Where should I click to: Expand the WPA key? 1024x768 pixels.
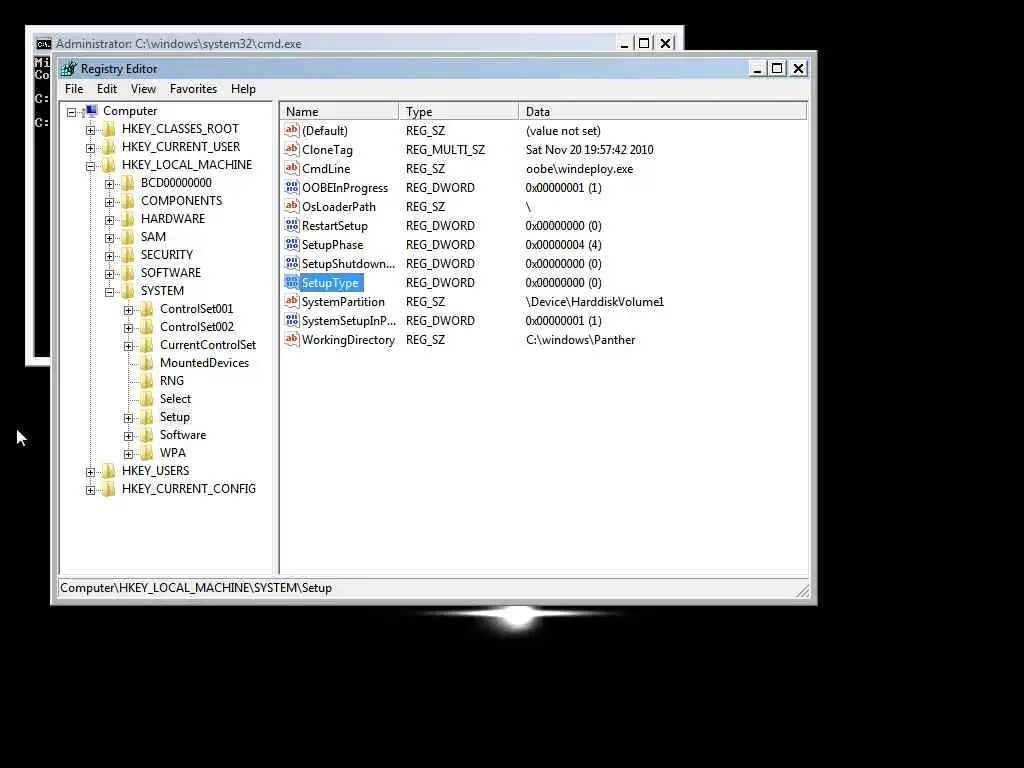[x=129, y=454]
